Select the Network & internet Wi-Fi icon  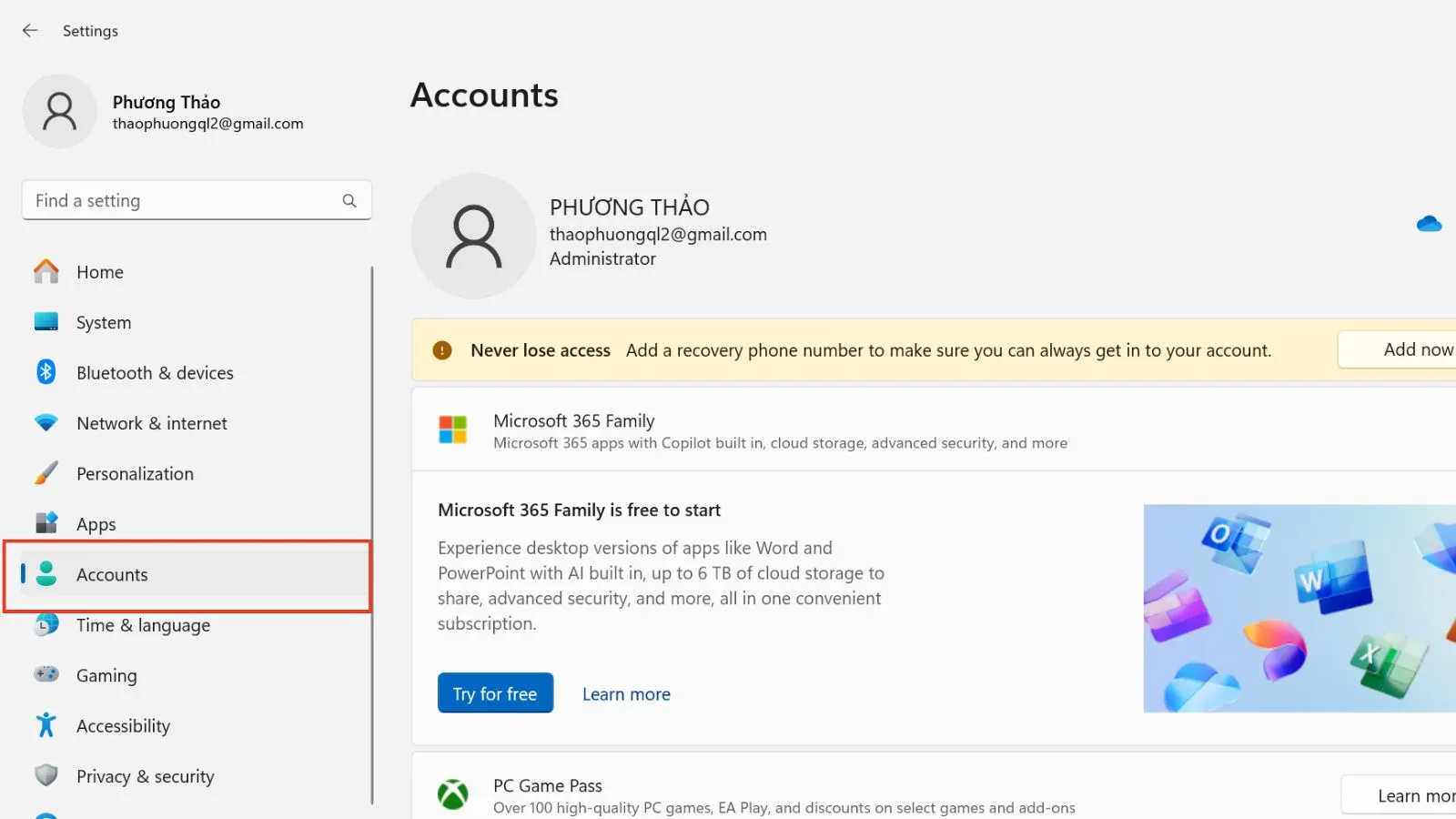tap(45, 423)
